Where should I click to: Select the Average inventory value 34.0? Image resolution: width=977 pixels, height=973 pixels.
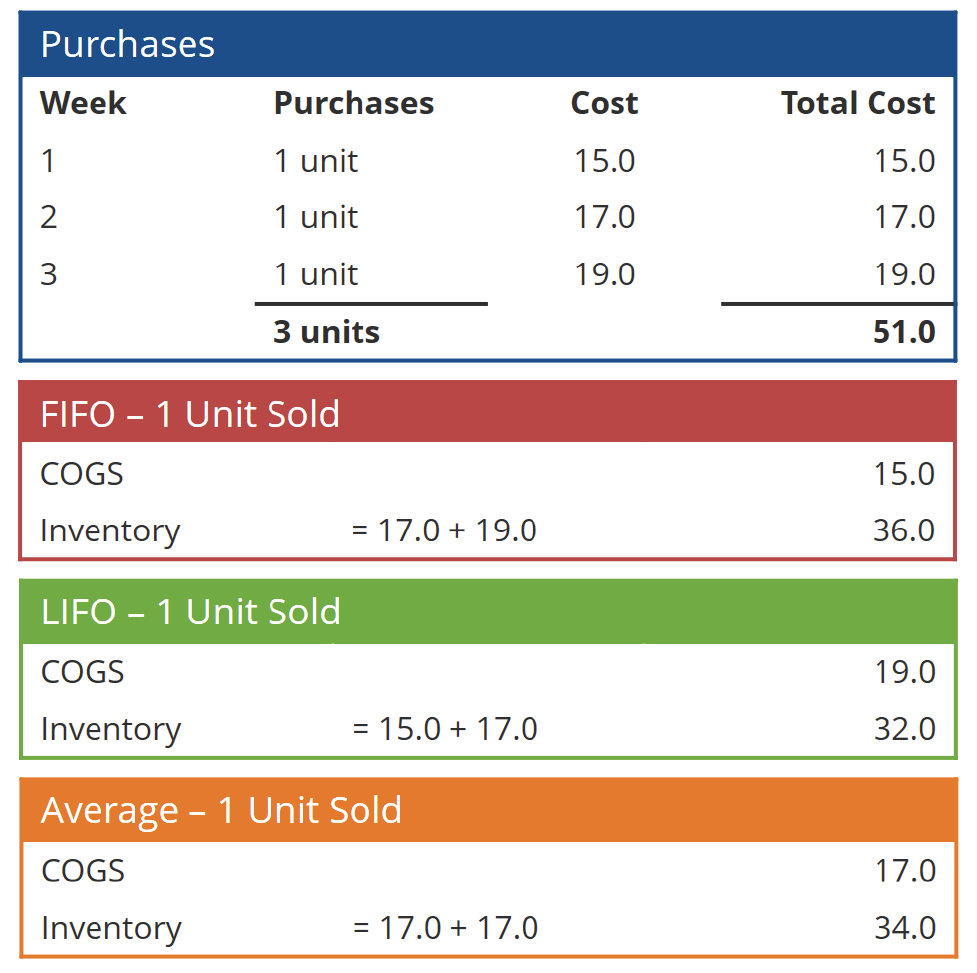905,928
